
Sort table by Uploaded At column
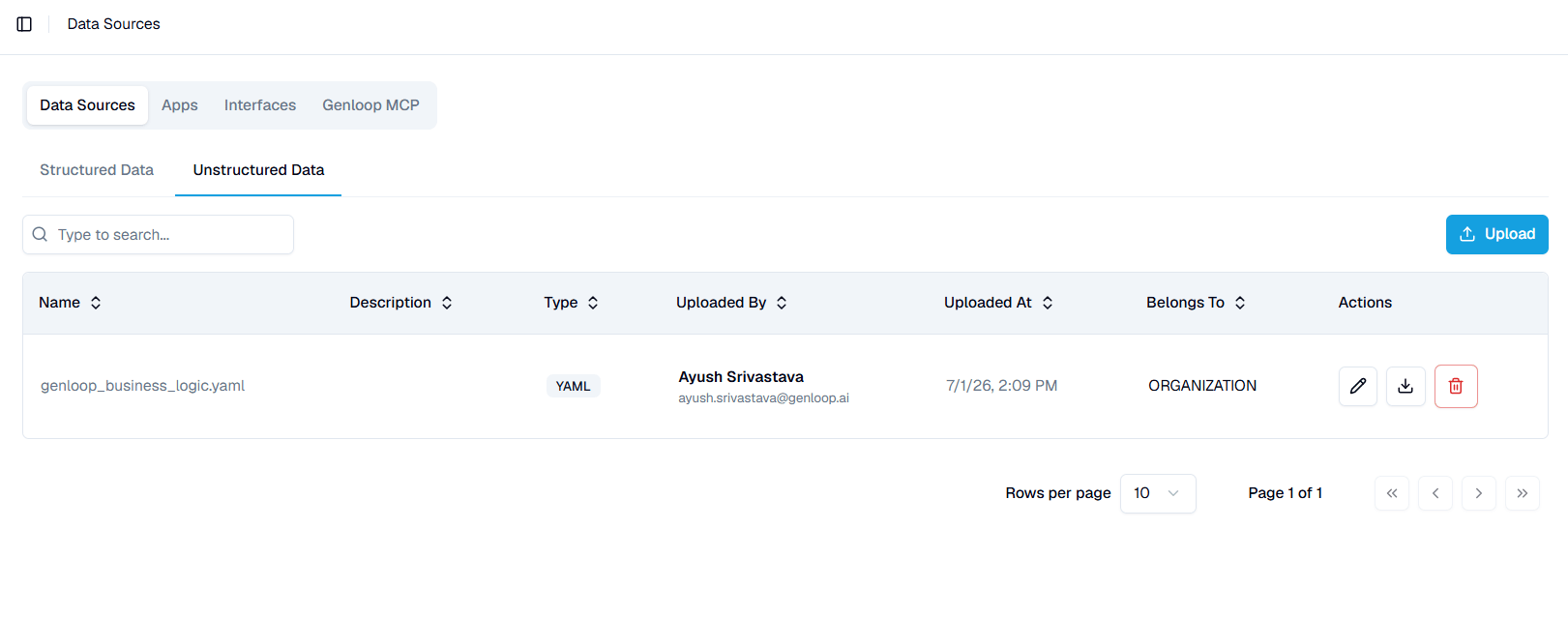(x=999, y=303)
